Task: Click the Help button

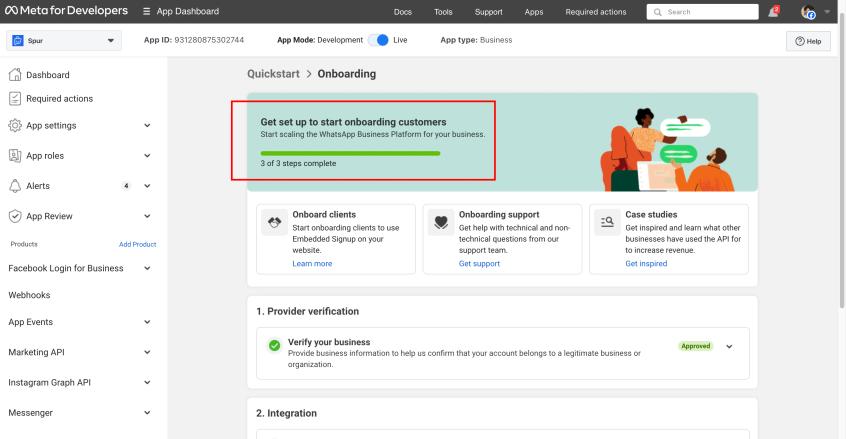Action: pos(808,41)
